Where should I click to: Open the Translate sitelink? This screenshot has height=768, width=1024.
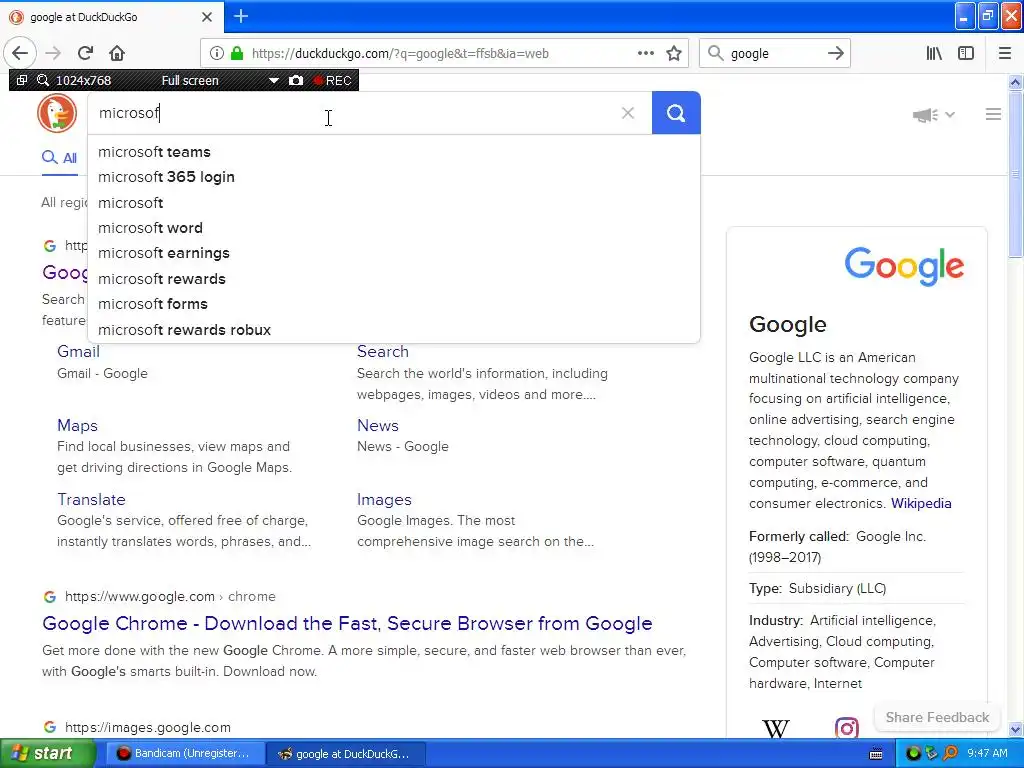pos(91,500)
